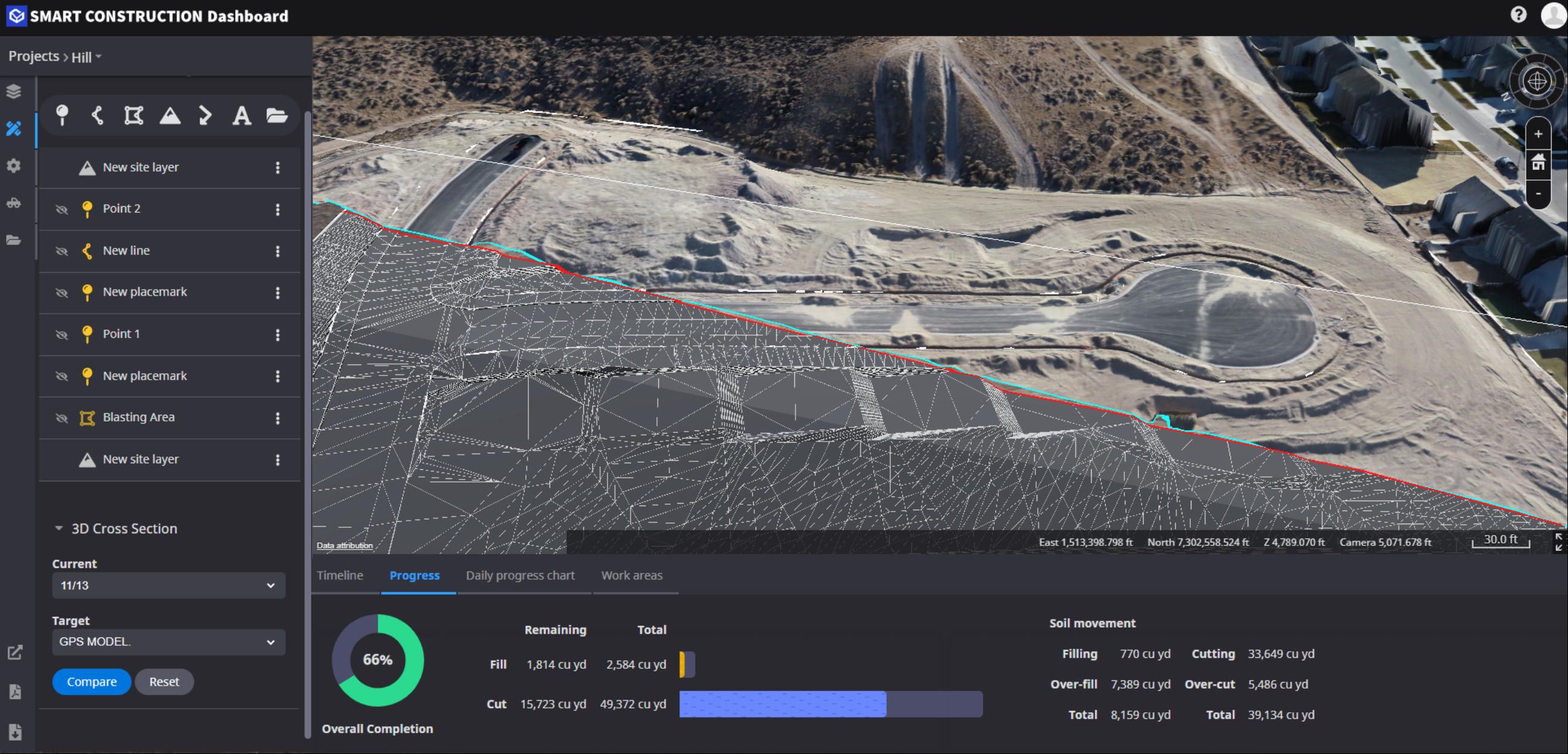1568x754 pixels.
Task: Click the Compare button
Action: pyautogui.click(x=91, y=681)
